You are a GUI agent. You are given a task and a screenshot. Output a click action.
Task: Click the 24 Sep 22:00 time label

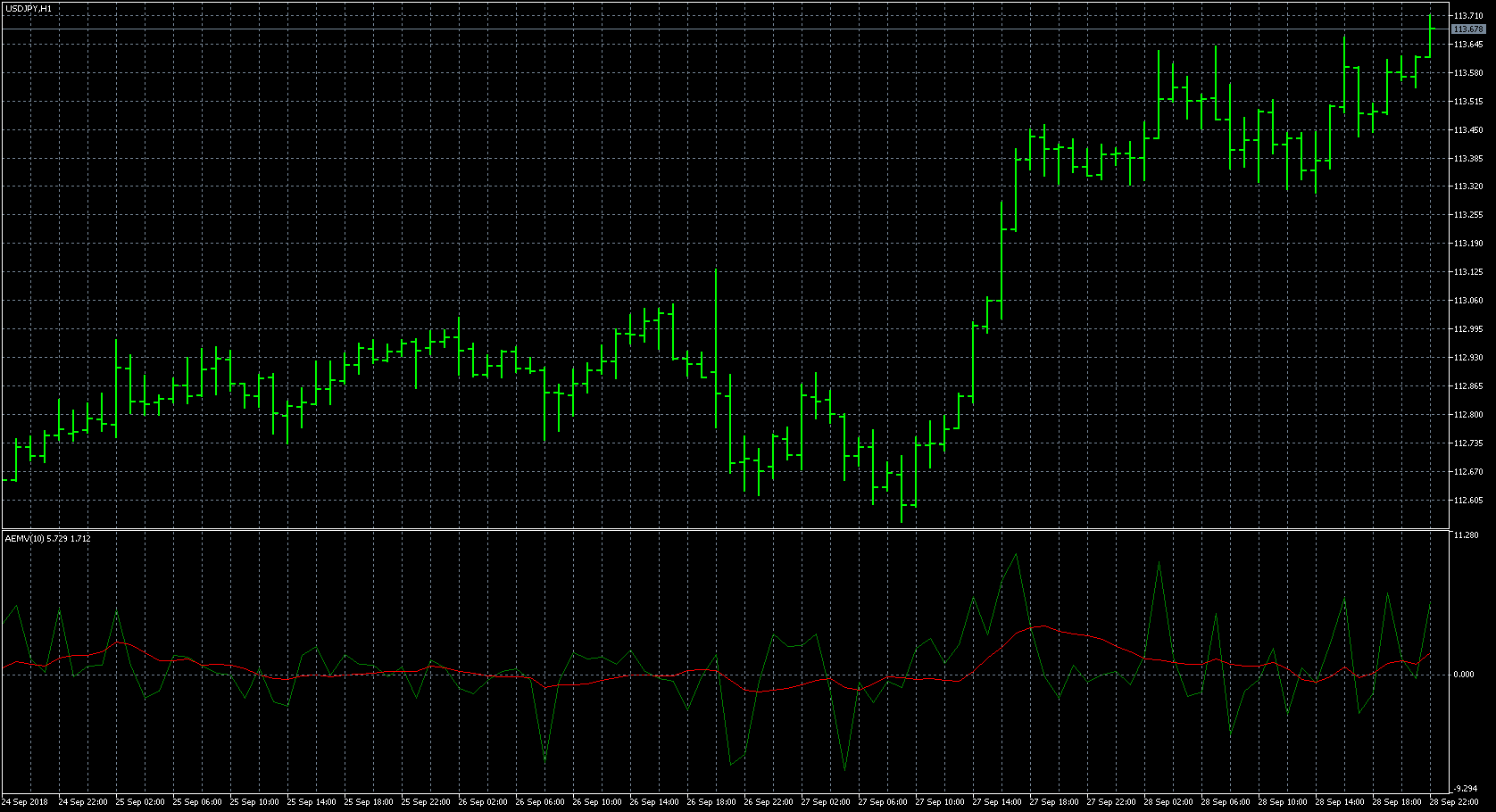83,802
